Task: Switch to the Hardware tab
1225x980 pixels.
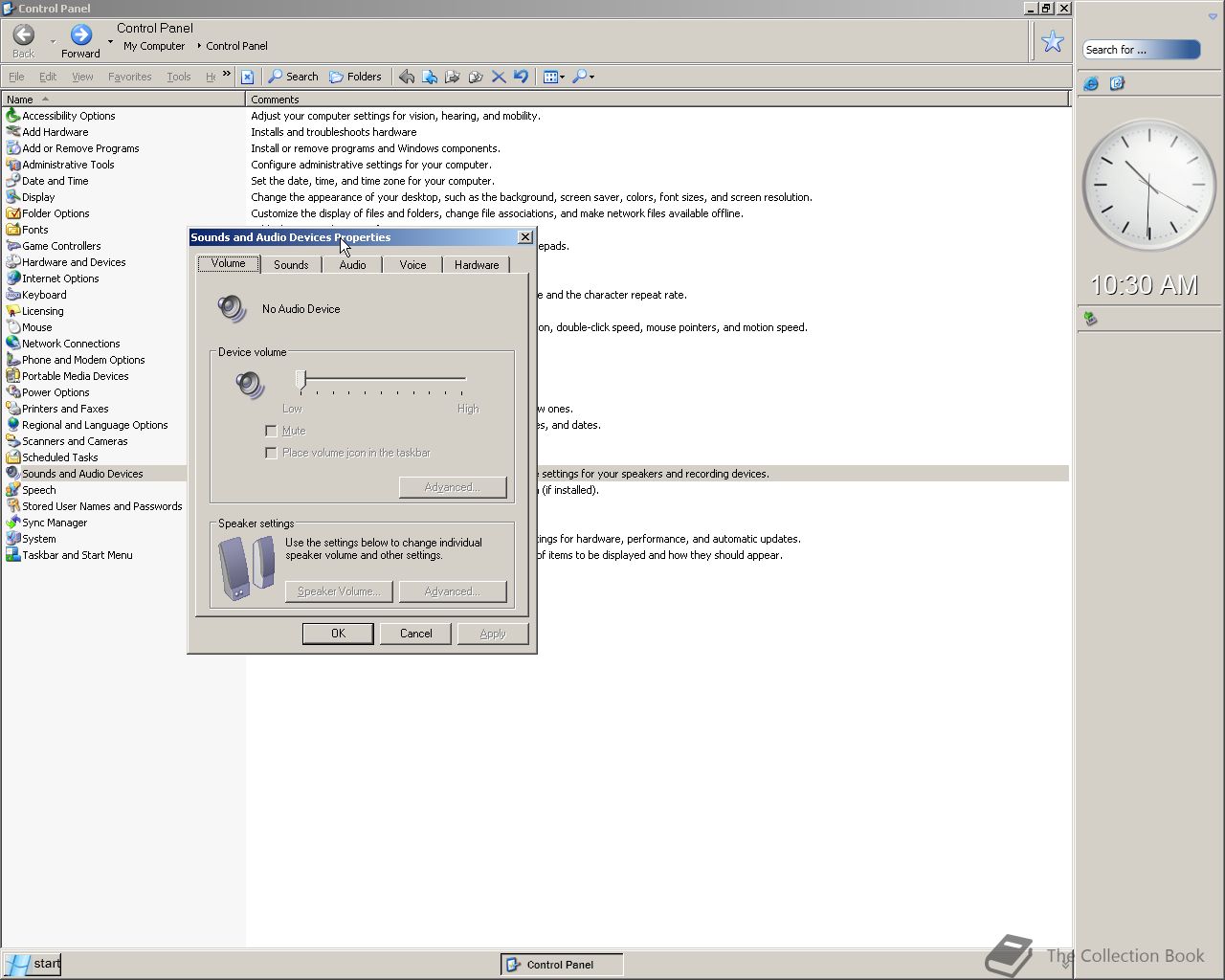Action: (477, 265)
